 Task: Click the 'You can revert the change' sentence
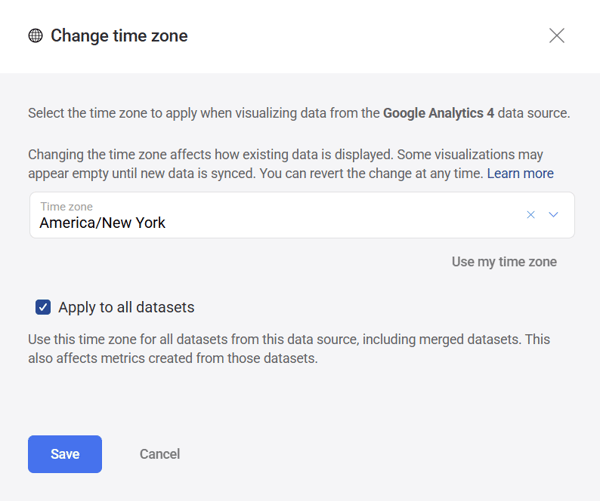pyautogui.click(x=400, y=173)
